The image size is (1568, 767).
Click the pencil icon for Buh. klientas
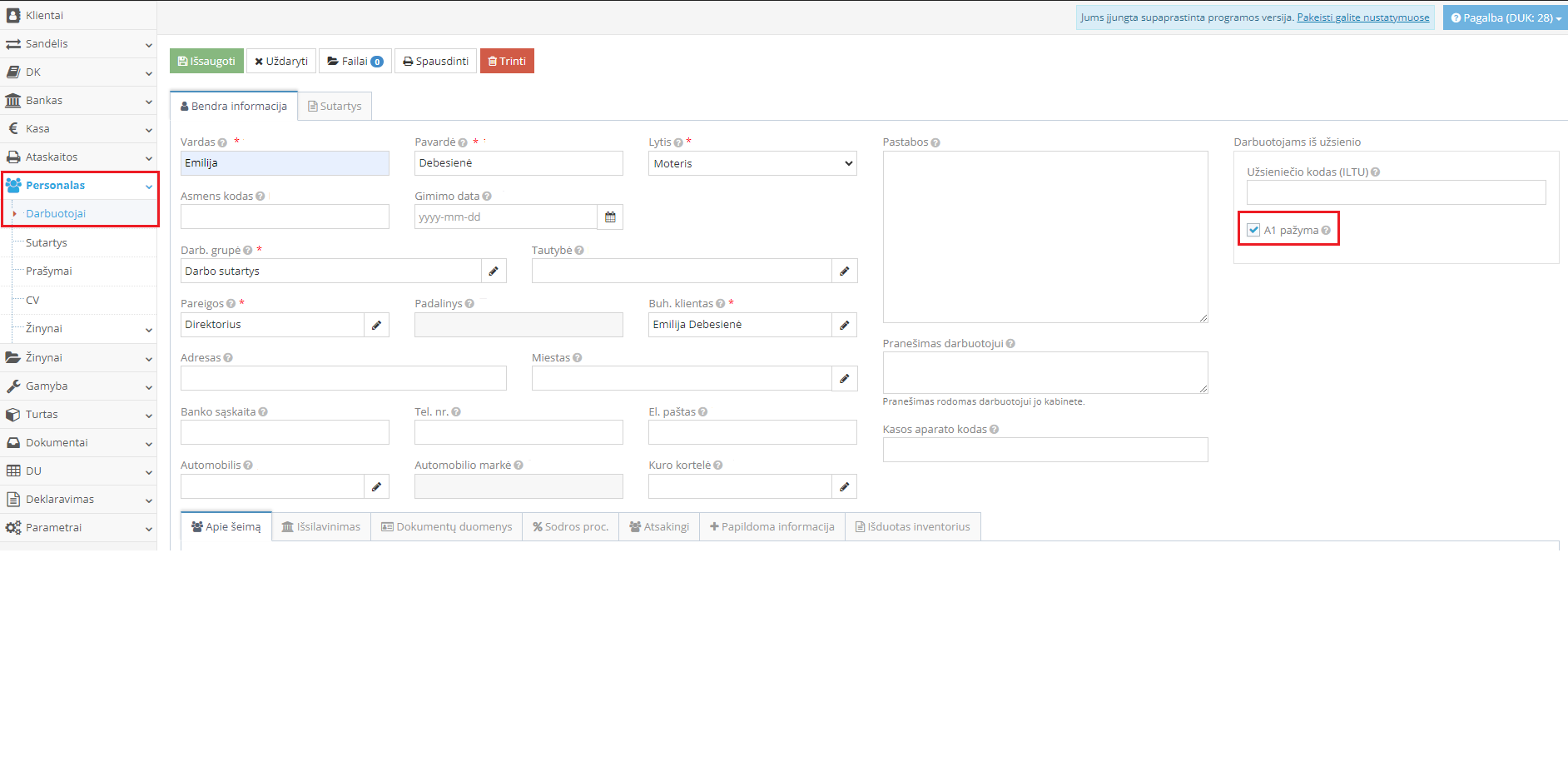coord(845,325)
